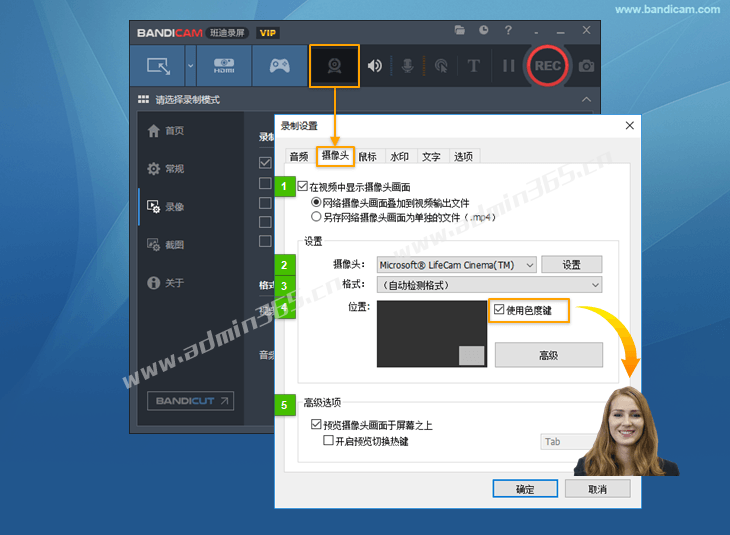Click the pause recording icon
Screen dimensions: 730x535
(x=508, y=66)
